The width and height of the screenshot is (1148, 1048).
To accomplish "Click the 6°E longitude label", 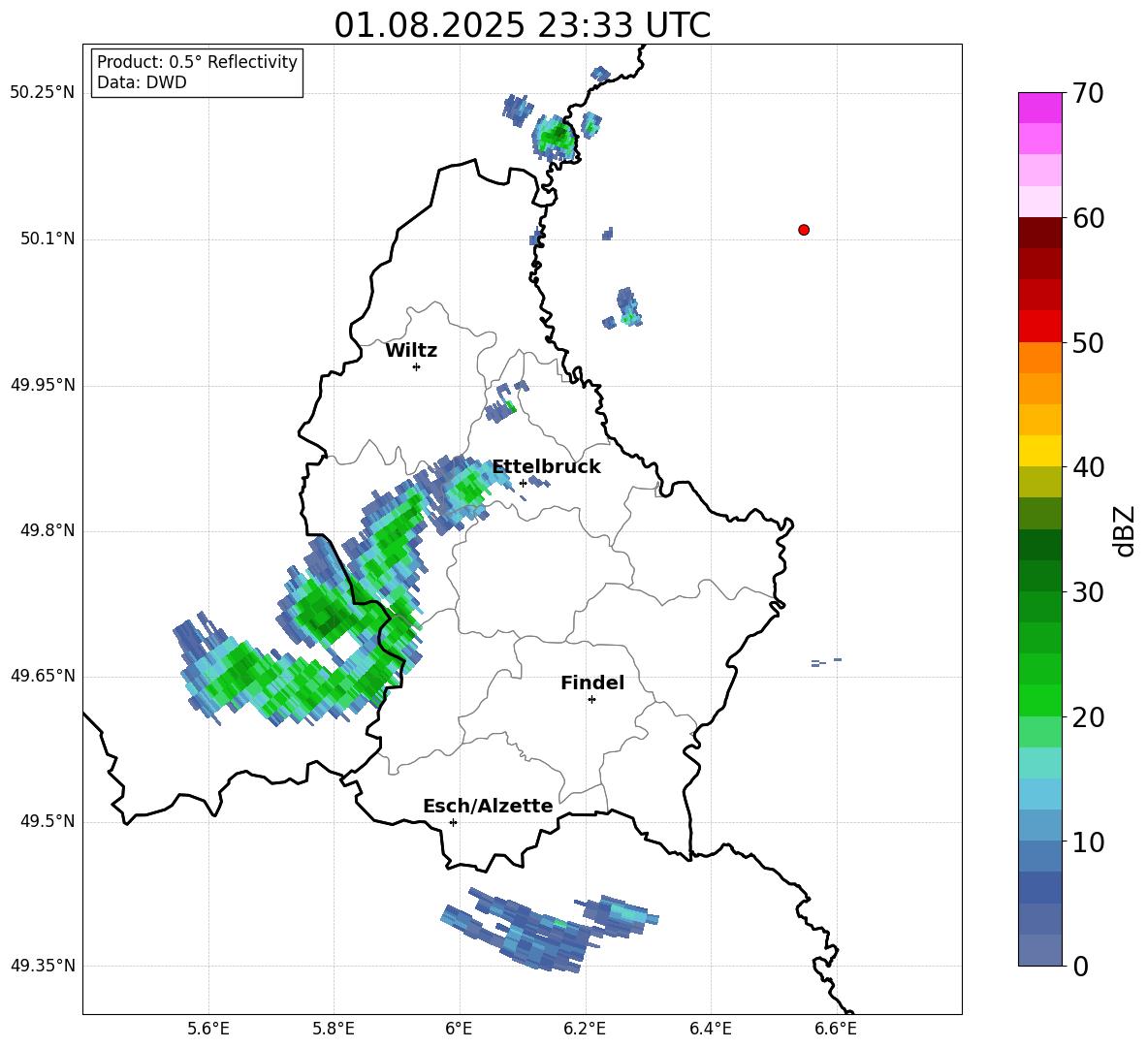I will pyautogui.click(x=459, y=1029).
